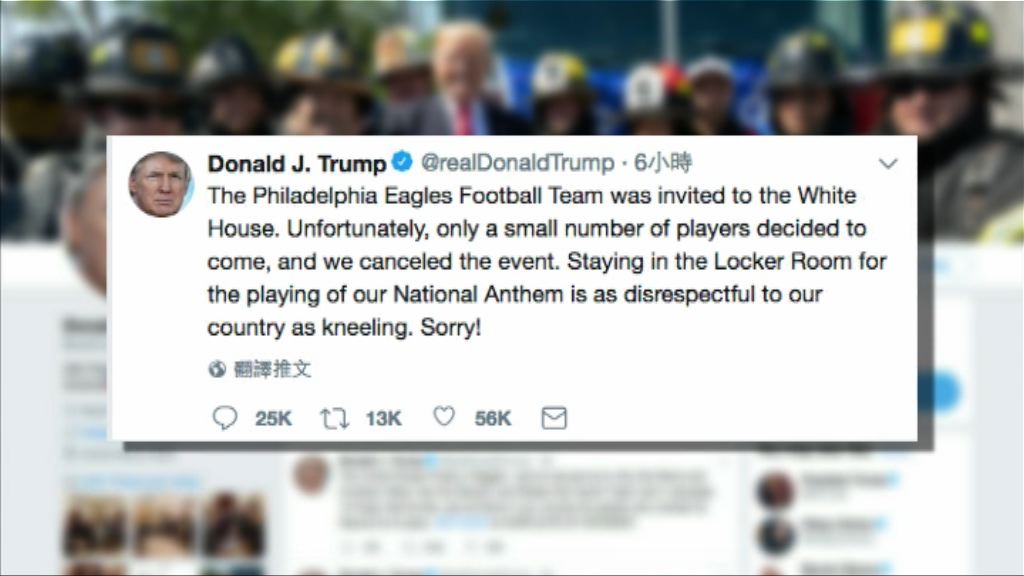Click the blue verified badge
1024x576 pixels.
pyautogui.click(x=402, y=161)
